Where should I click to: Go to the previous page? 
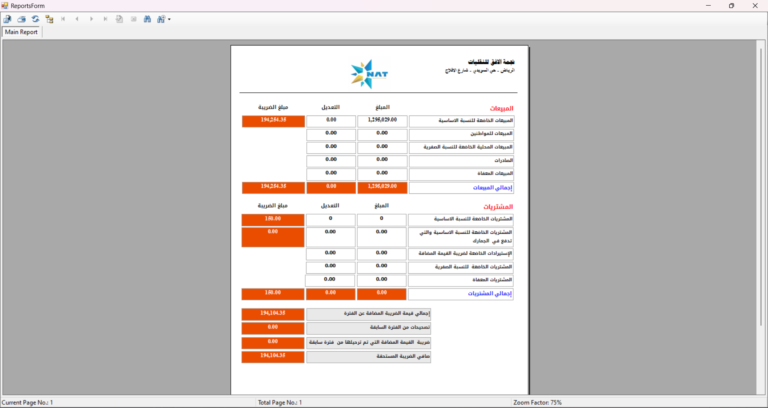point(78,19)
